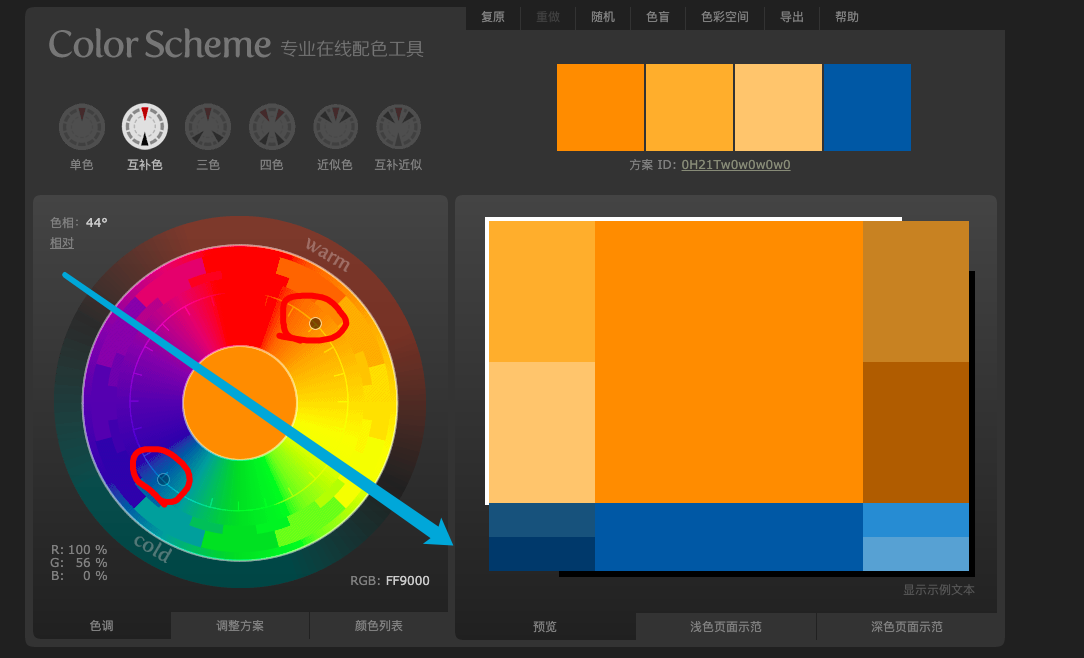Toggle 相对 (relative) adjustment mode
The height and width of the screenshot is (658, 1084).
(x=62, y=242)
